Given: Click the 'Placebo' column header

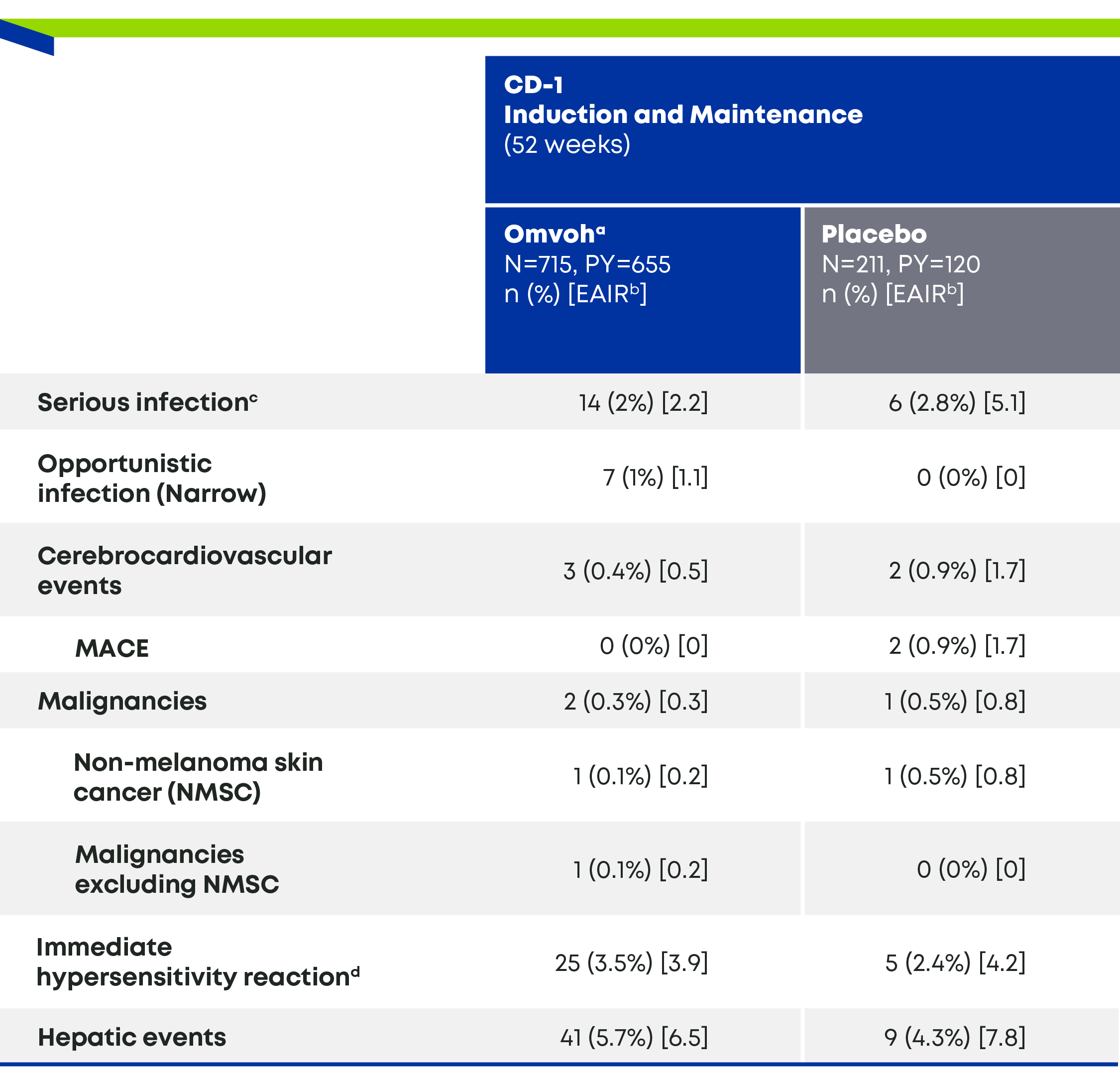Looking at the screenshot, I should (874, 234).
